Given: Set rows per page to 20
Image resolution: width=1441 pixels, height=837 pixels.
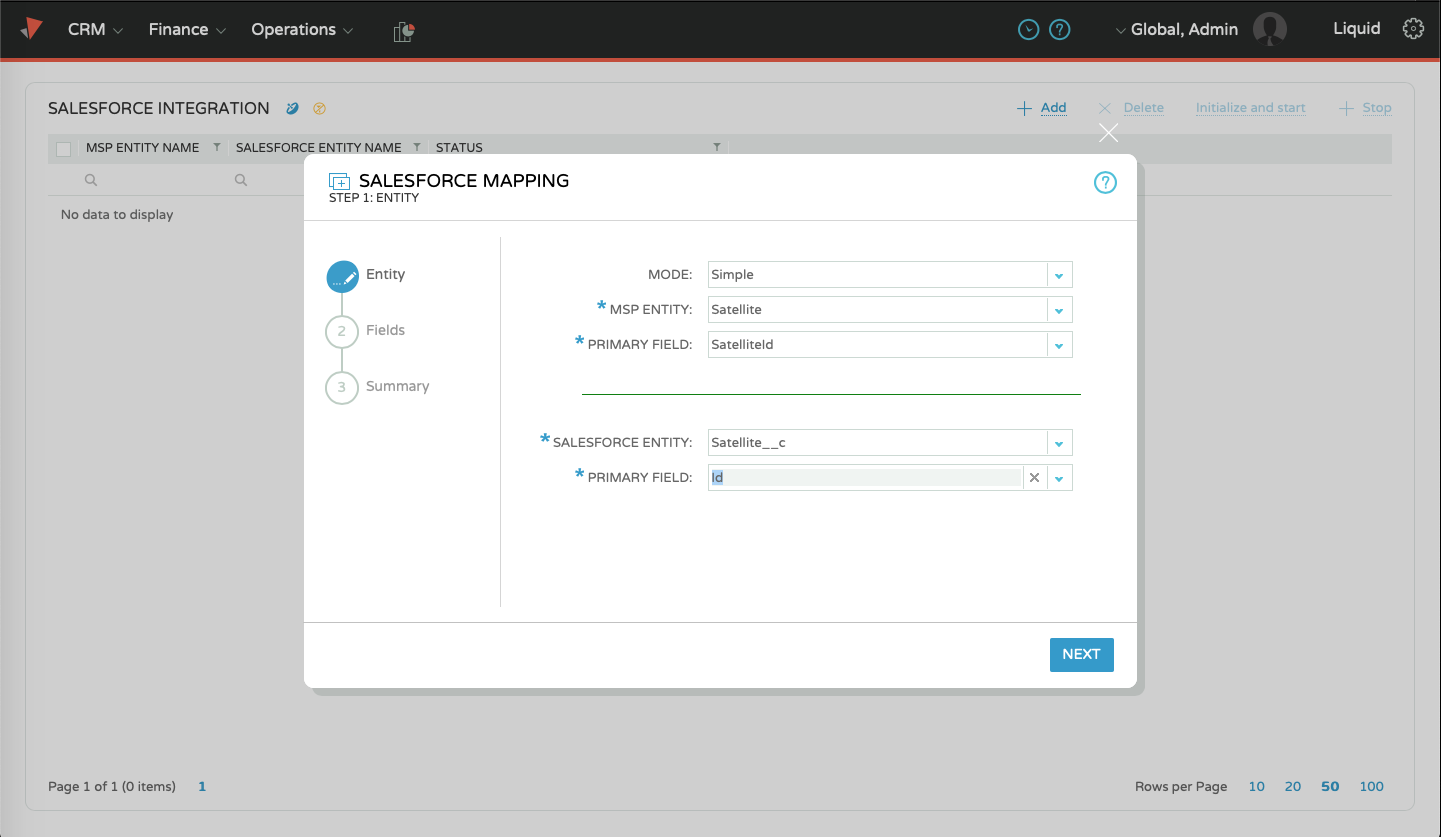Looking at the screenshot, I should pos(1293,787).
